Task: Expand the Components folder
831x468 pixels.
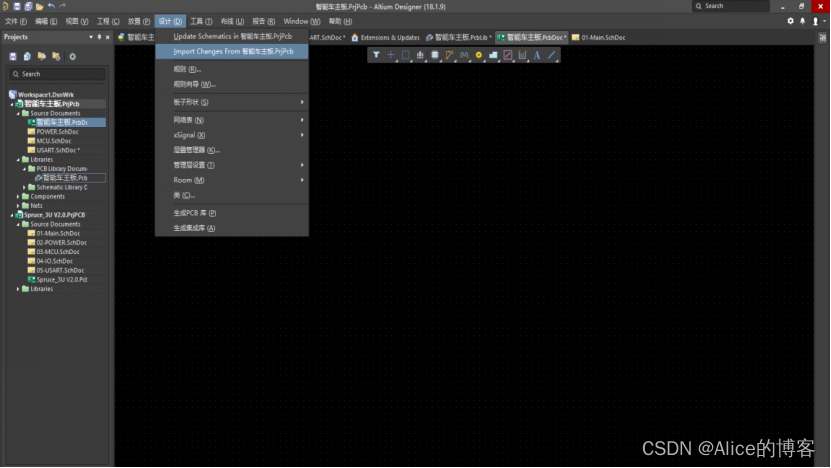Action: (18, 197)
